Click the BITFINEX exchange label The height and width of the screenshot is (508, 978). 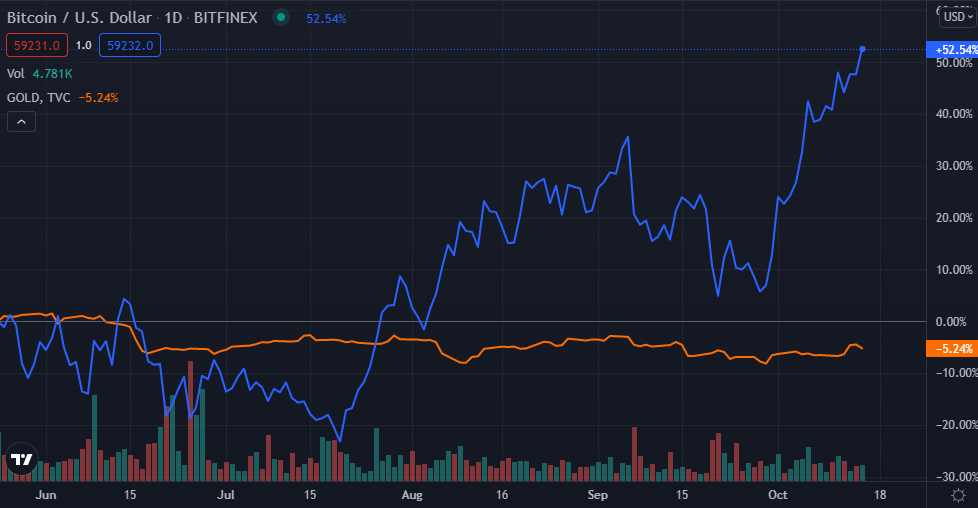click(x=225, y=17)
